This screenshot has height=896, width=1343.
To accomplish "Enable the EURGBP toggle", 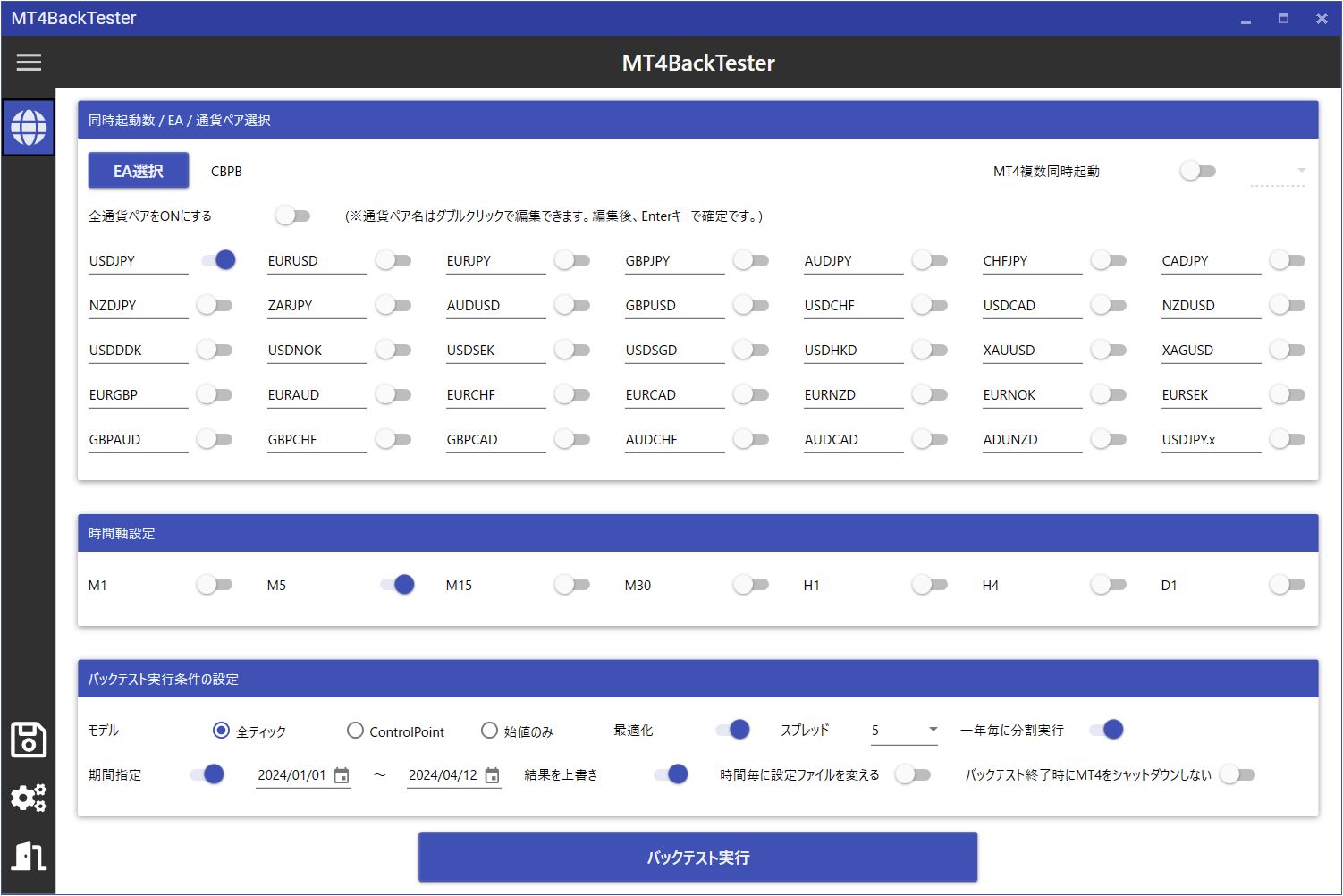I will (215, 394).
